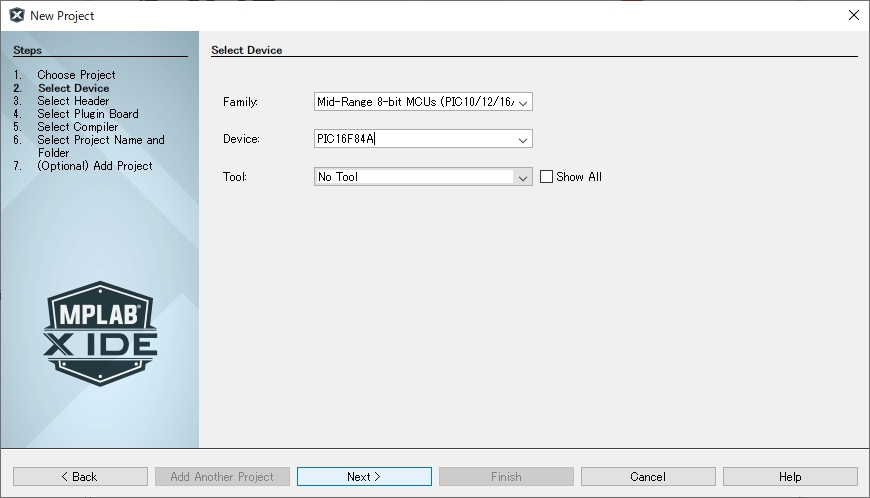Cancel the new project wizard

648,477
